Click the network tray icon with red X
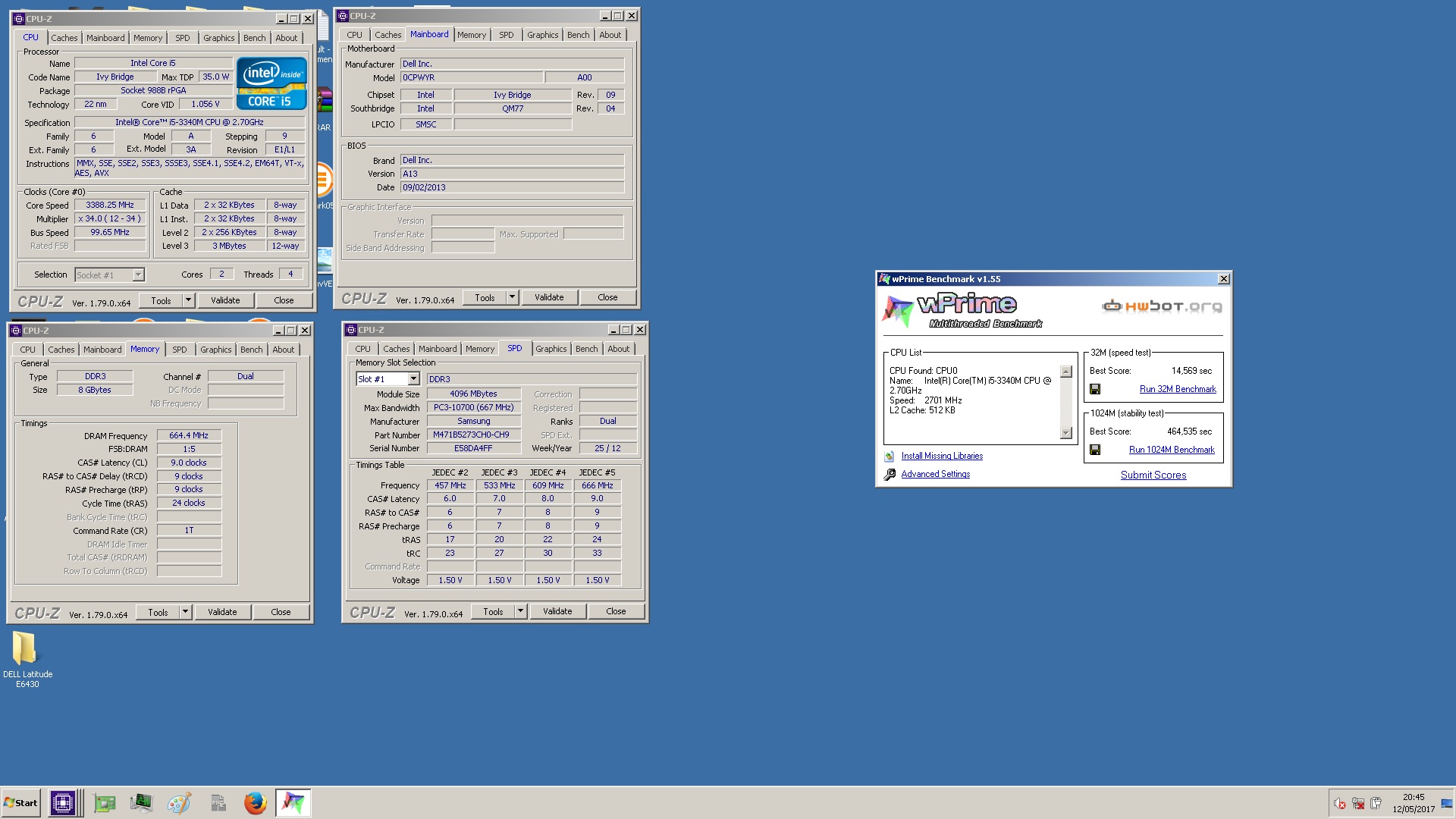Image resolution: width=1456 pixels, height=819 pixels. point(1358,804)
